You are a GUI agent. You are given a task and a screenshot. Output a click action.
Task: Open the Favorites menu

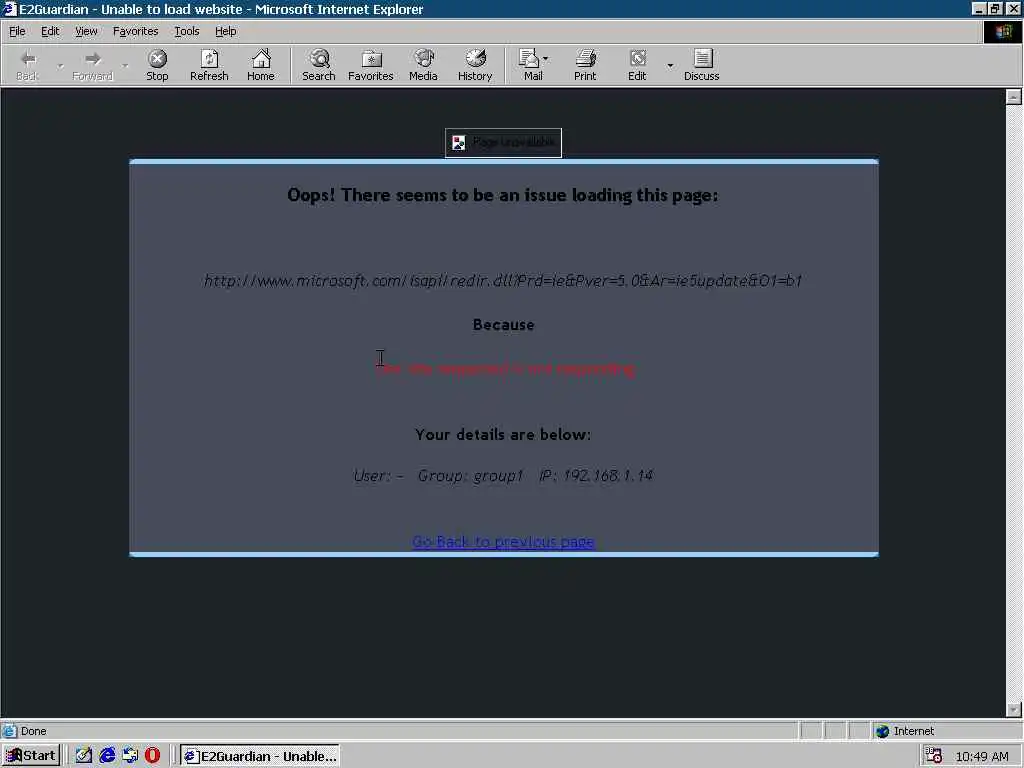[135, 31]
